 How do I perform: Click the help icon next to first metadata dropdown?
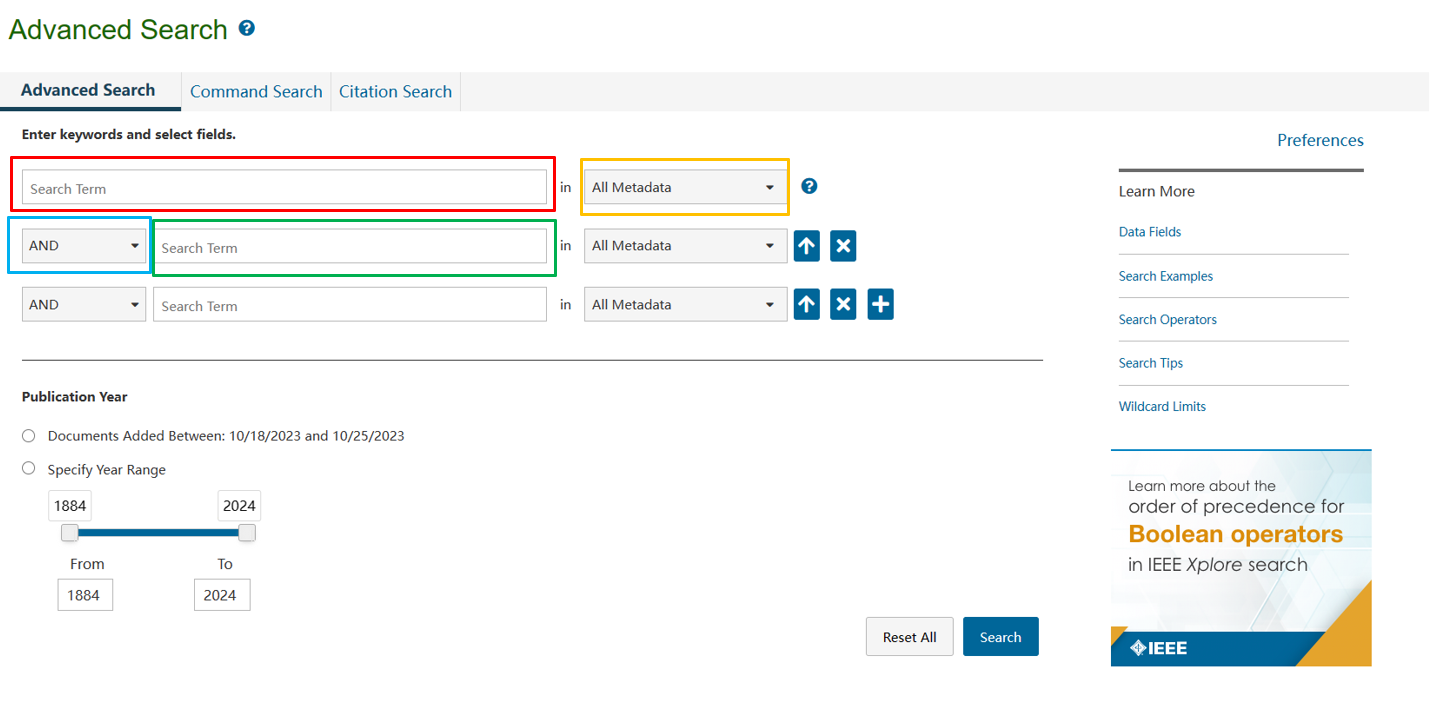809,186
